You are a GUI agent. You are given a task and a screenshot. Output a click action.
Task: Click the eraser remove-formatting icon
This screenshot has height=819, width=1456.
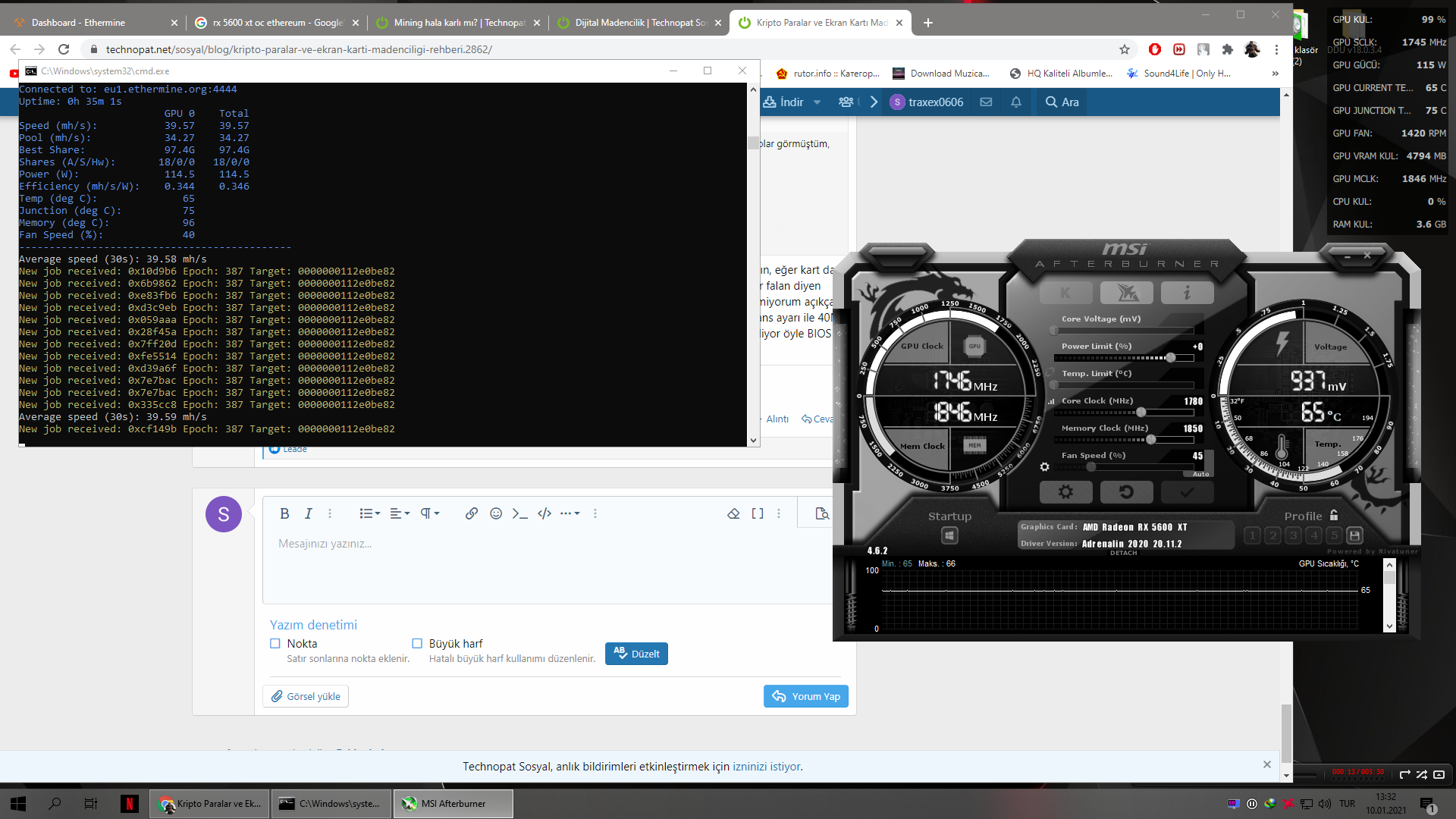tap(733, 513)
